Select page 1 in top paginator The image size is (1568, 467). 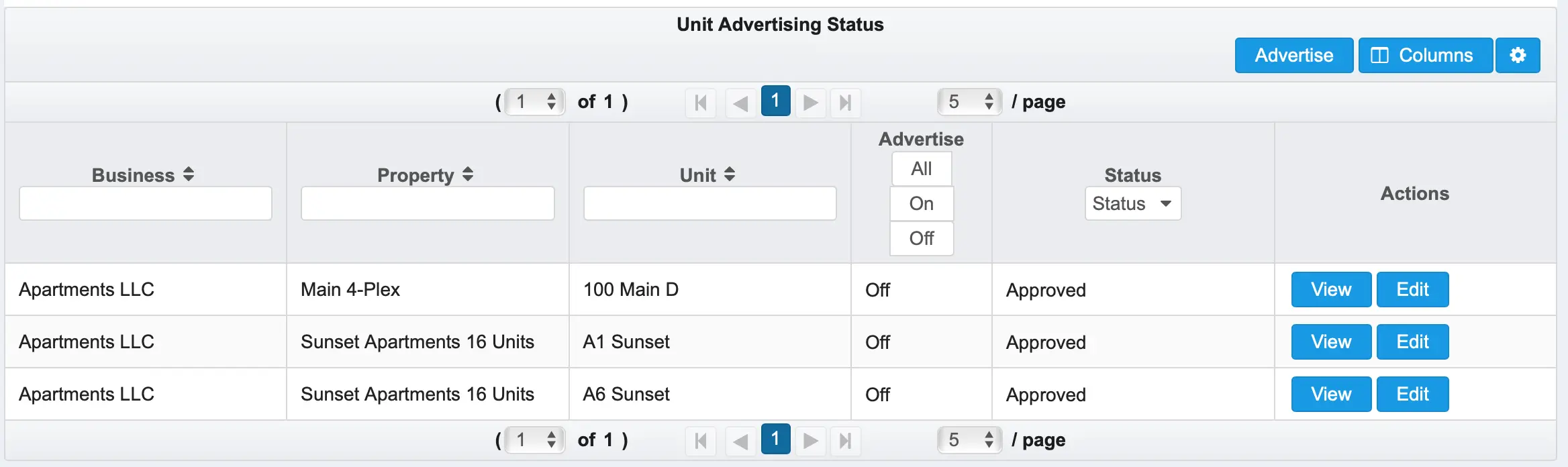pos(775,101)
